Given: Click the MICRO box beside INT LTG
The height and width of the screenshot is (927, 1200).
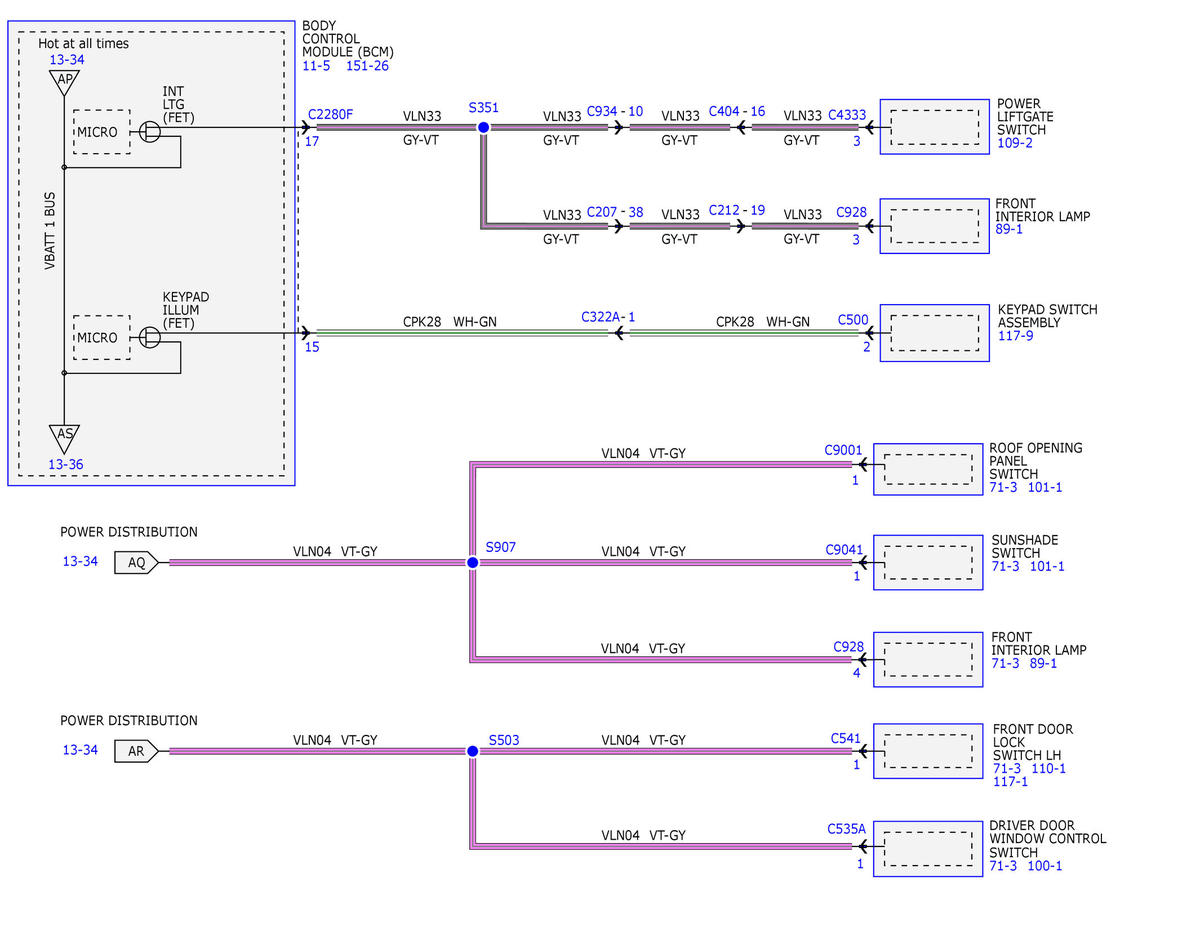Looking at the screenshot, I should 101,132.
